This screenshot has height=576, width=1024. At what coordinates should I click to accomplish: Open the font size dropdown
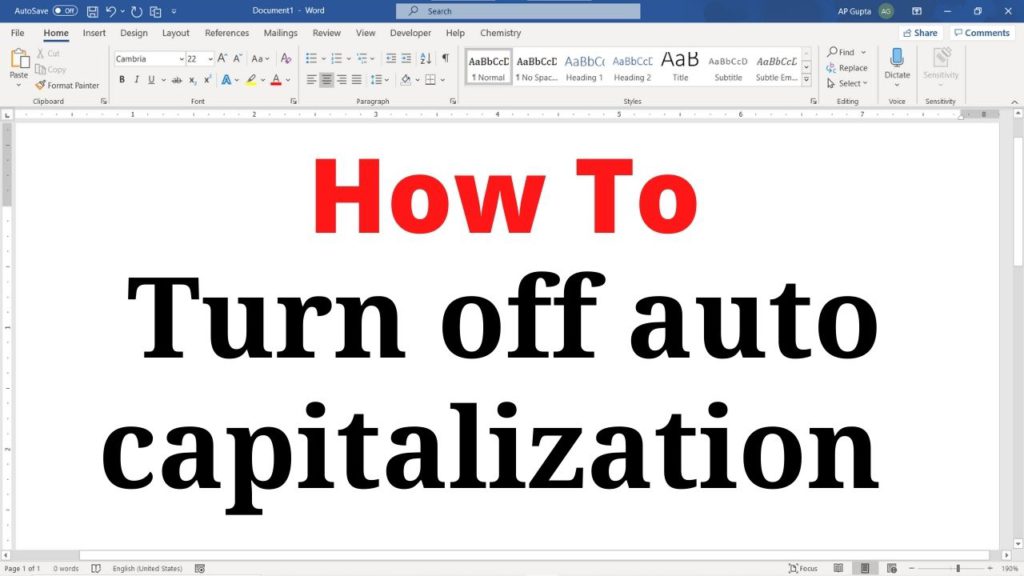[x=210, y=58]
